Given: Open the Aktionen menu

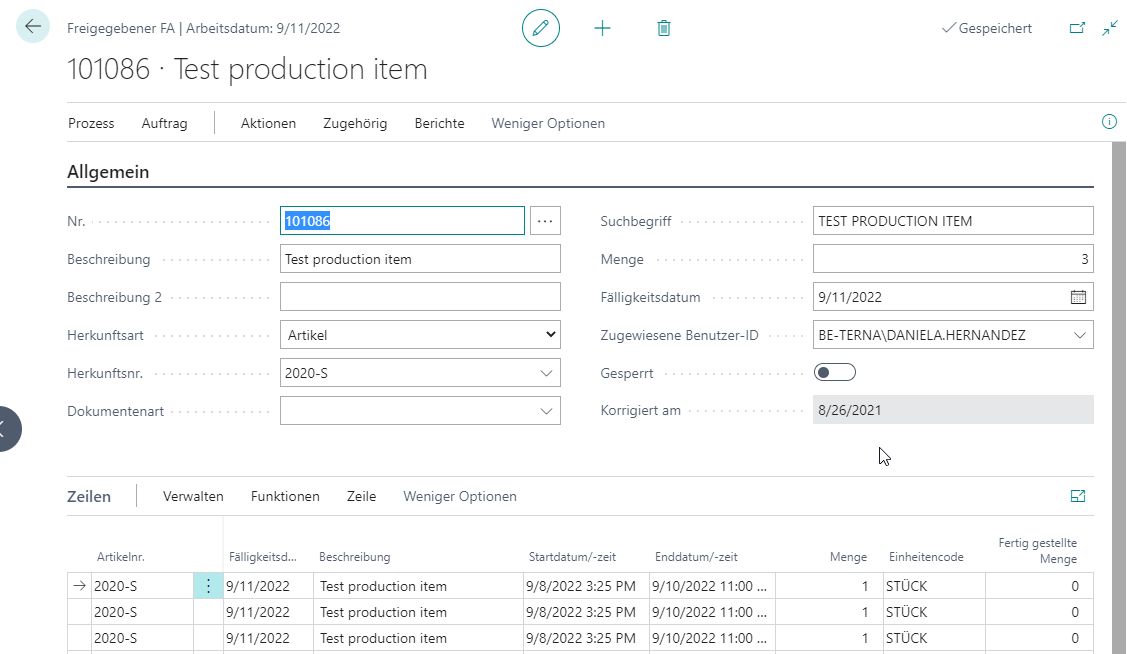Looking at the screenshot, I should tap(268, 123).
